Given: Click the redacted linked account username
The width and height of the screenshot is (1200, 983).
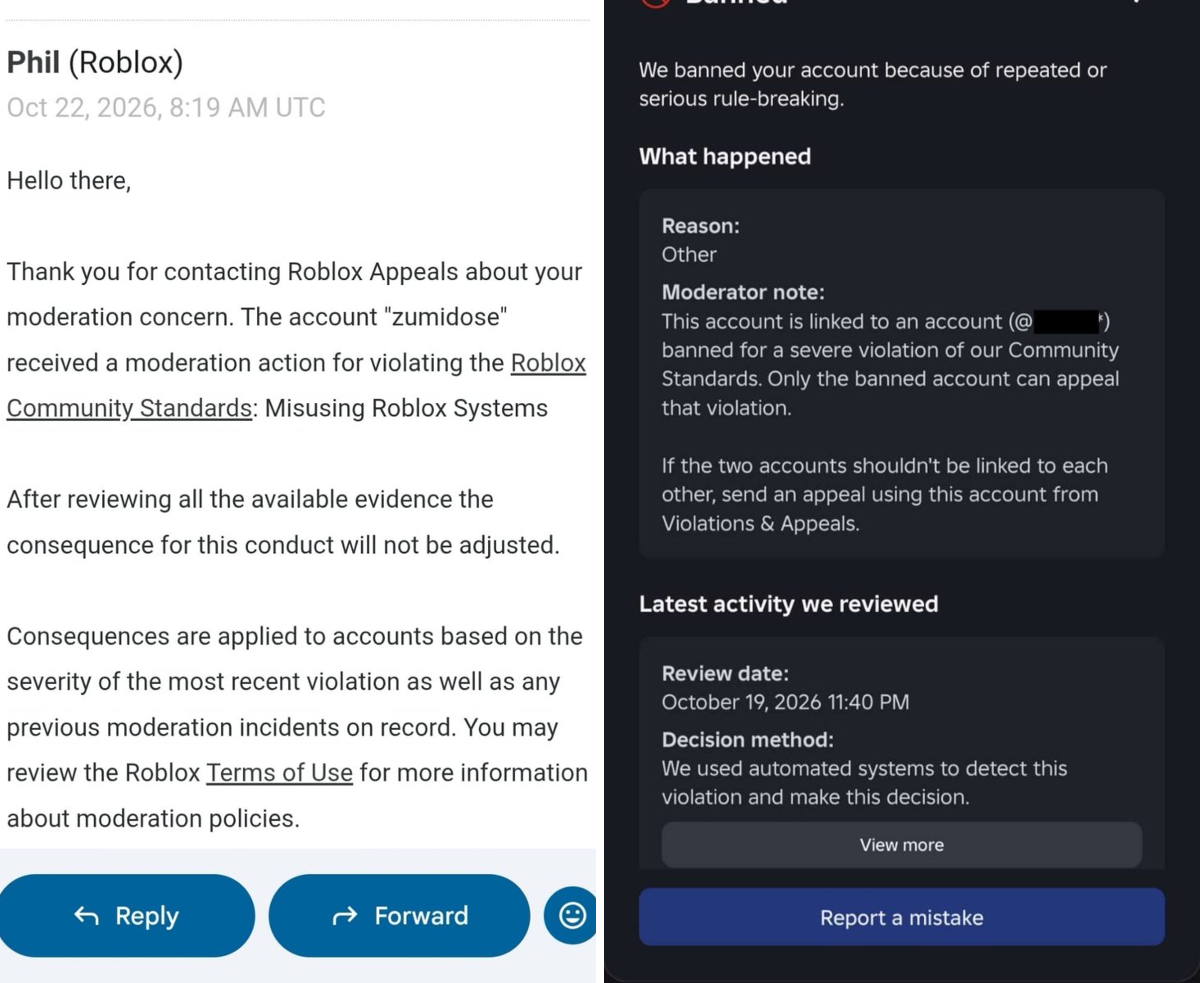Looking at the screenshot, I should coord(1067,322).
